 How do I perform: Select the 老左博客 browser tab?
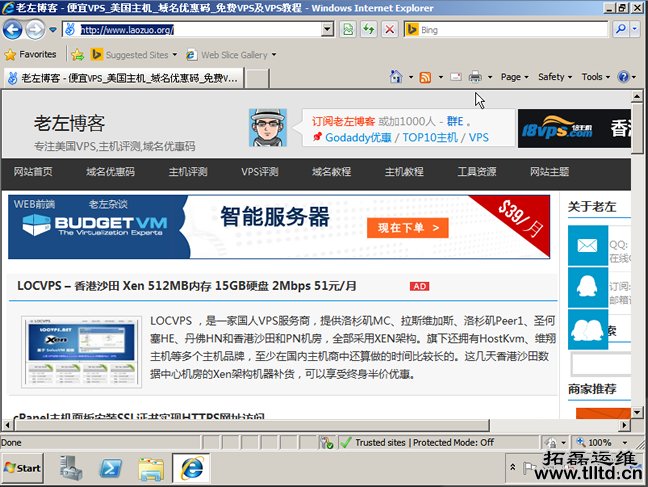[124, 78]
